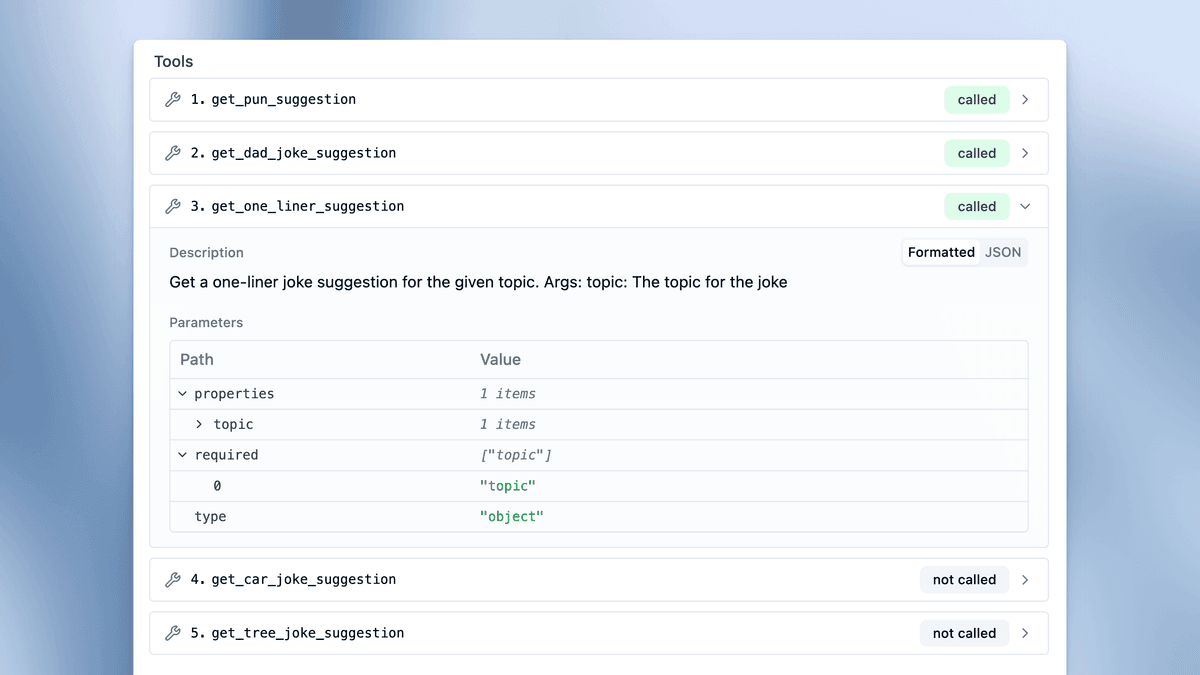This screenshot has height=675, width=1200.
Task: Select the type row value "object"
Action: pos(511,517)
